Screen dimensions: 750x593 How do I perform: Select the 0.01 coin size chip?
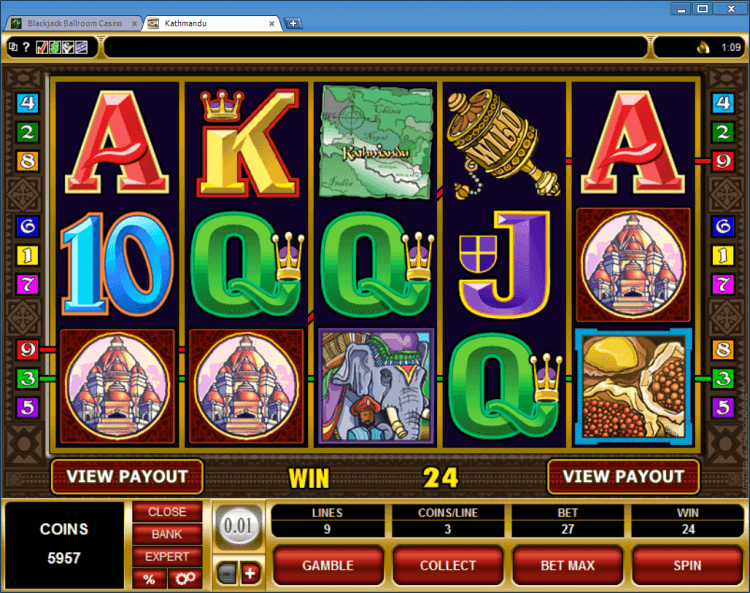[238, 526]
